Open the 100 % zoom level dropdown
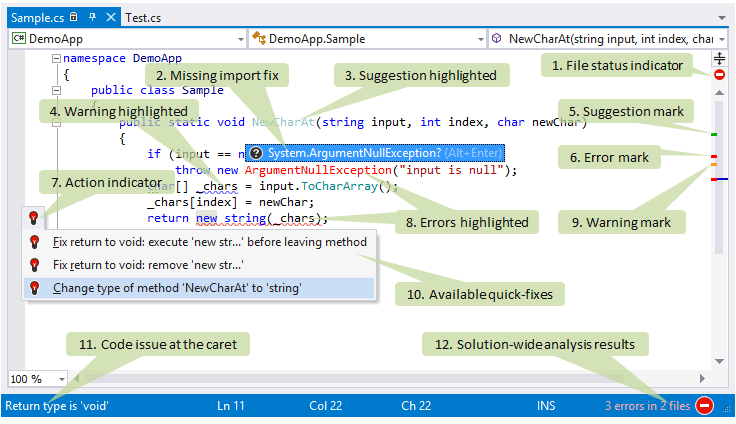Screen dimensions: 736x424 (x=62, y=379)
